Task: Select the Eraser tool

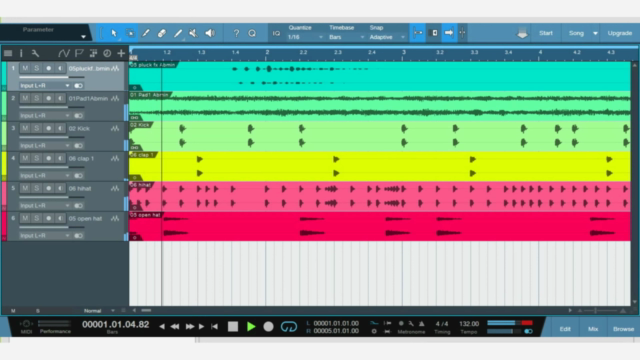Action: coord(162,33)
